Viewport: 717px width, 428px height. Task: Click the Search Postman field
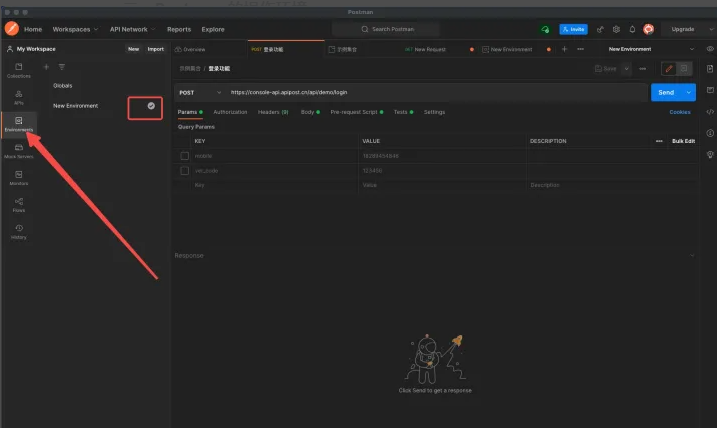click(x=386, y=29)
